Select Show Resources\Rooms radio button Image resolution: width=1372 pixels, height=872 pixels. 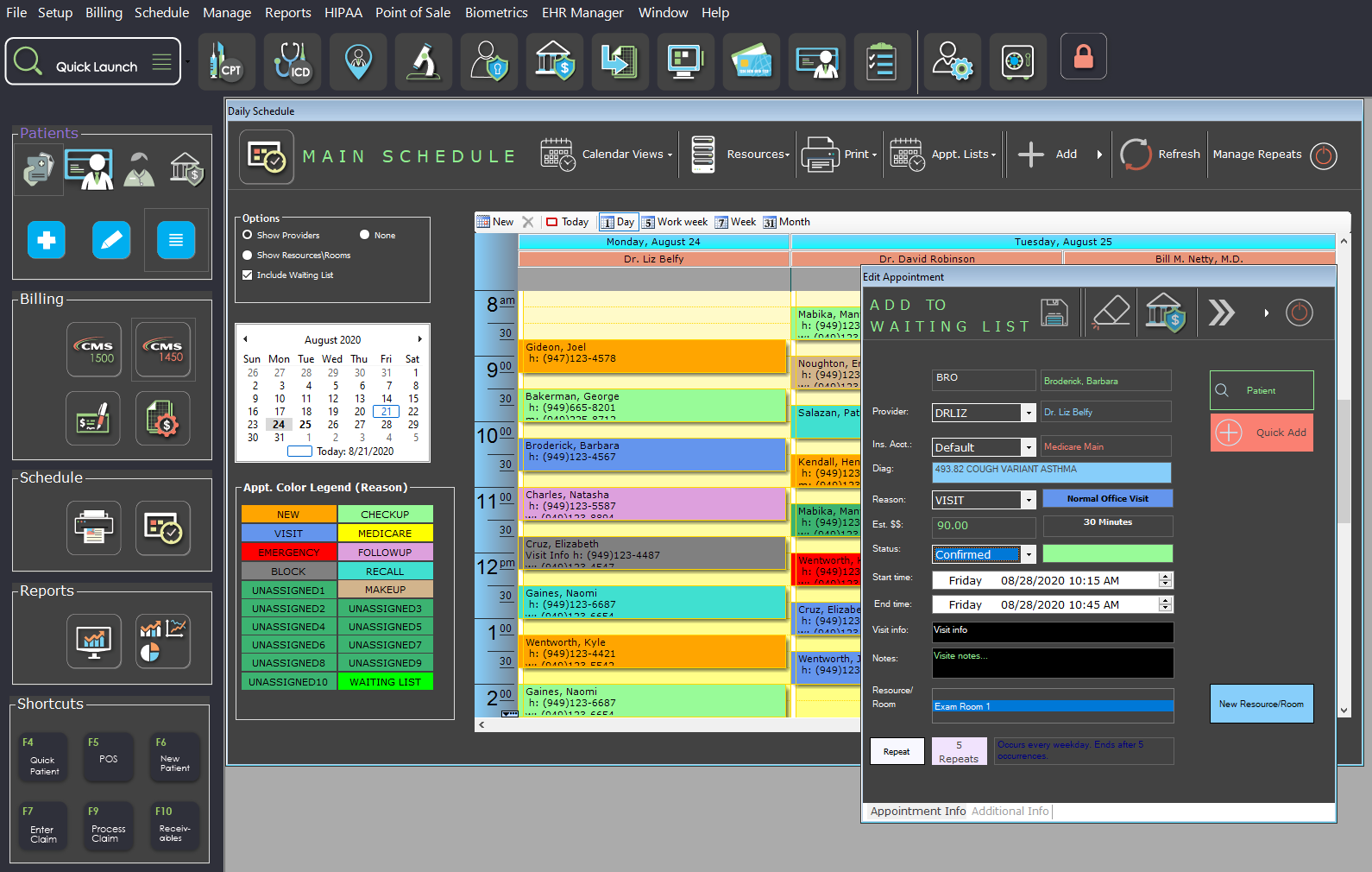tap(247, 255)
